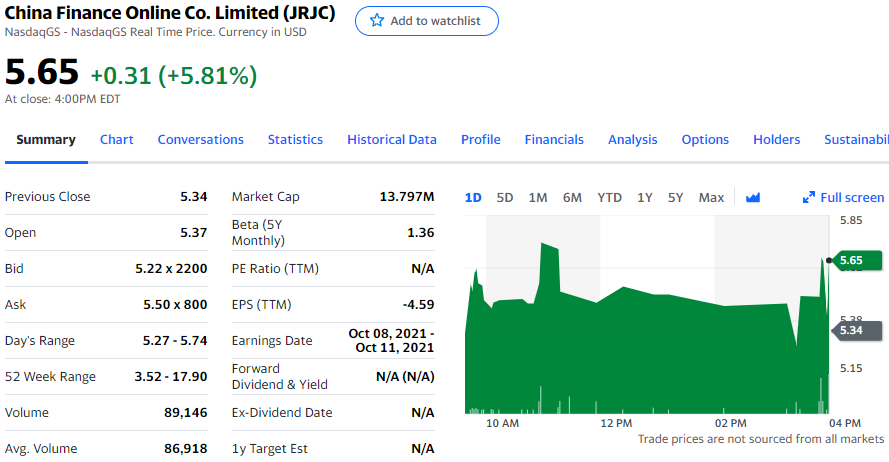Image resolution: width=889 pixels, height=462 pixels.
Task: Click the Day's Range value 5.27 - 5.74
Action: click(175, 341)
